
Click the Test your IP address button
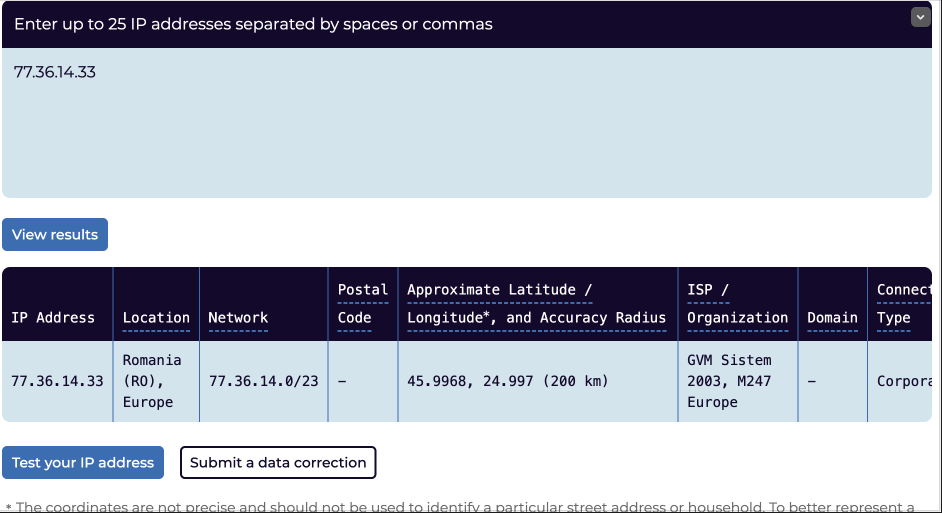pyautogui.click(x=84, y=462)
